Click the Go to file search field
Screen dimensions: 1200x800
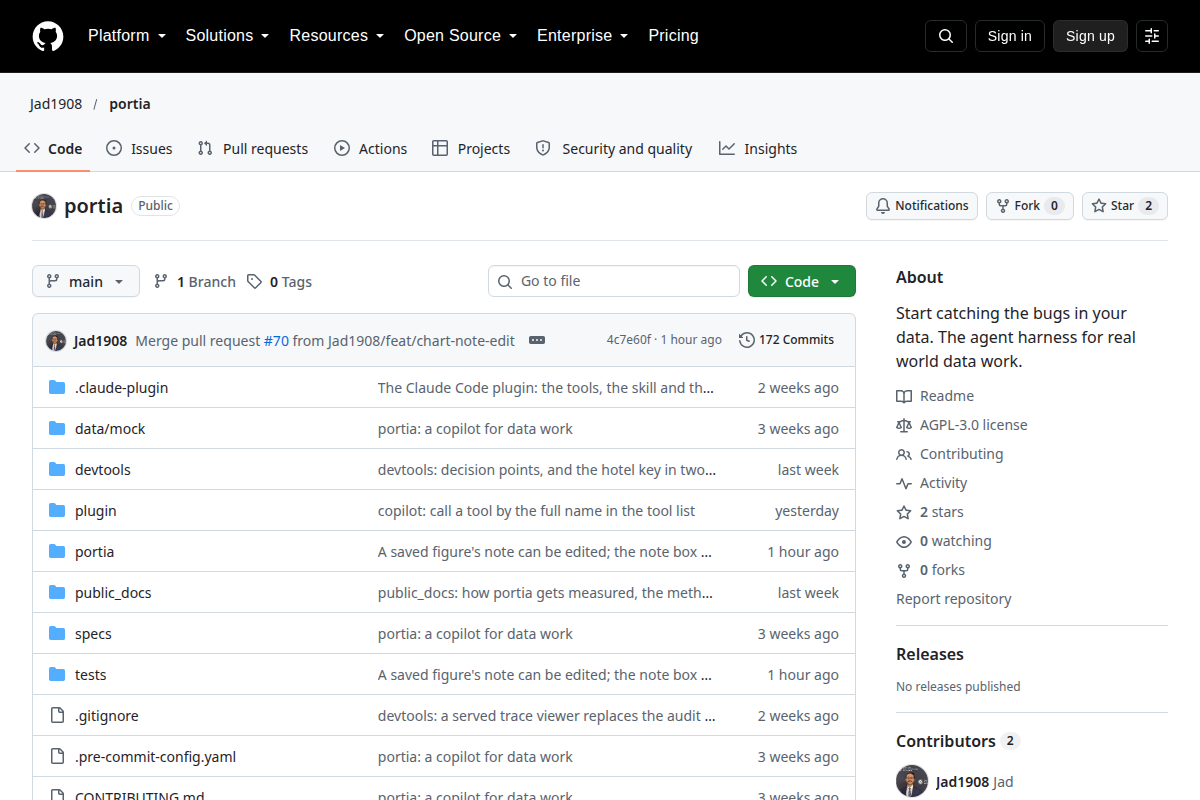point(614,281)
